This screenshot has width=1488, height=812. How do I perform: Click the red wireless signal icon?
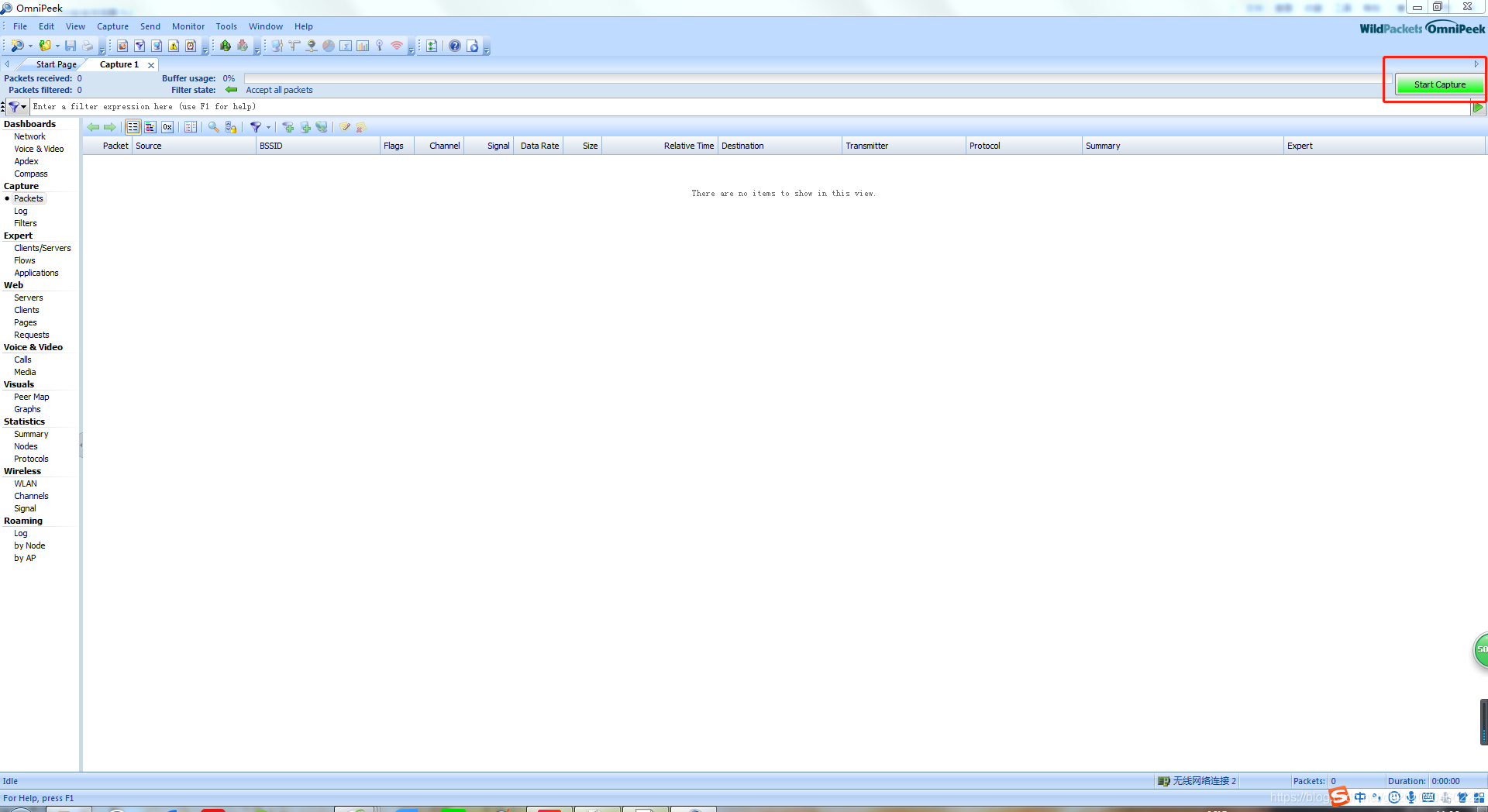point(397,46)
